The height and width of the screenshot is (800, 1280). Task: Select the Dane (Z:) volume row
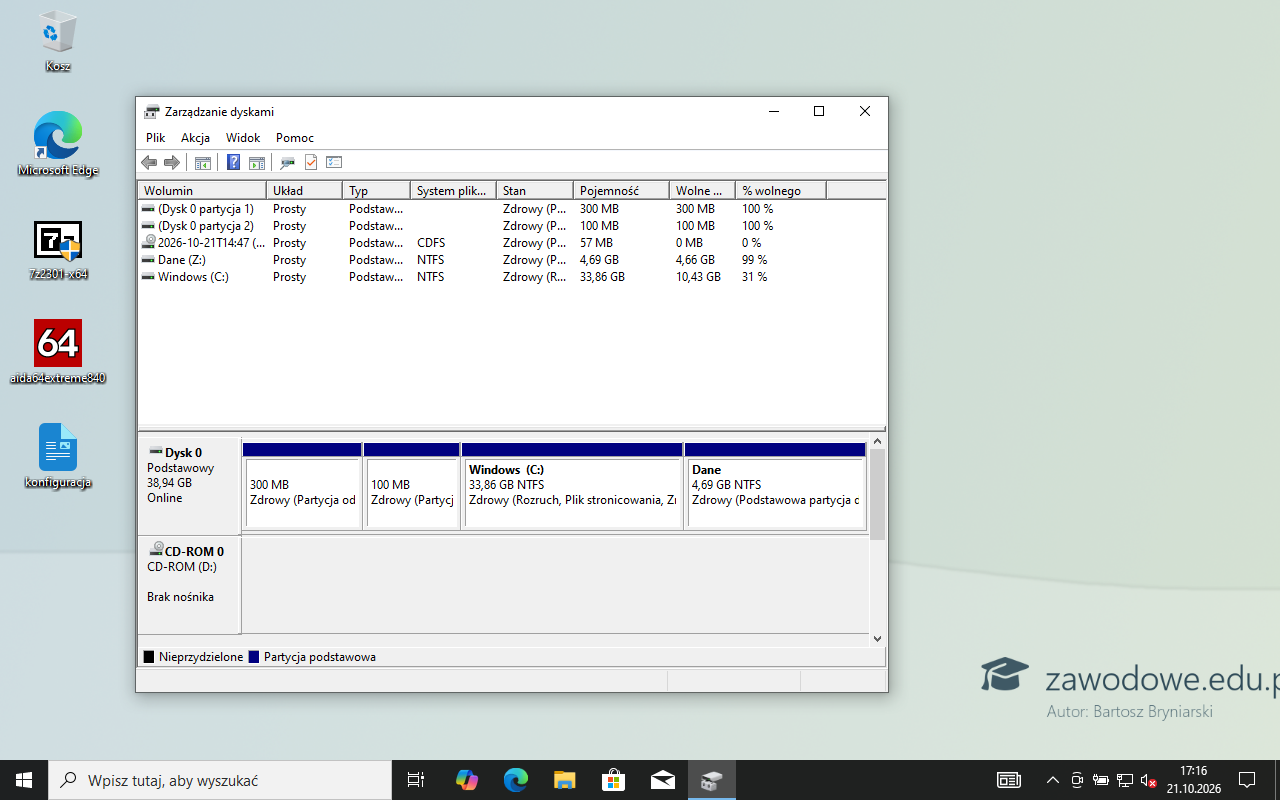coord(511,260)
